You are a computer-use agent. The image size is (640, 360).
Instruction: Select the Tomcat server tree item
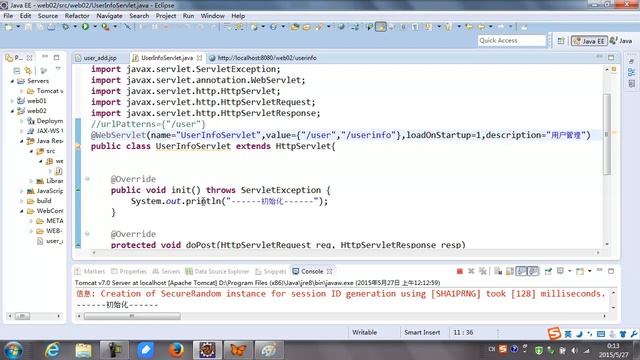click(45, 91)
